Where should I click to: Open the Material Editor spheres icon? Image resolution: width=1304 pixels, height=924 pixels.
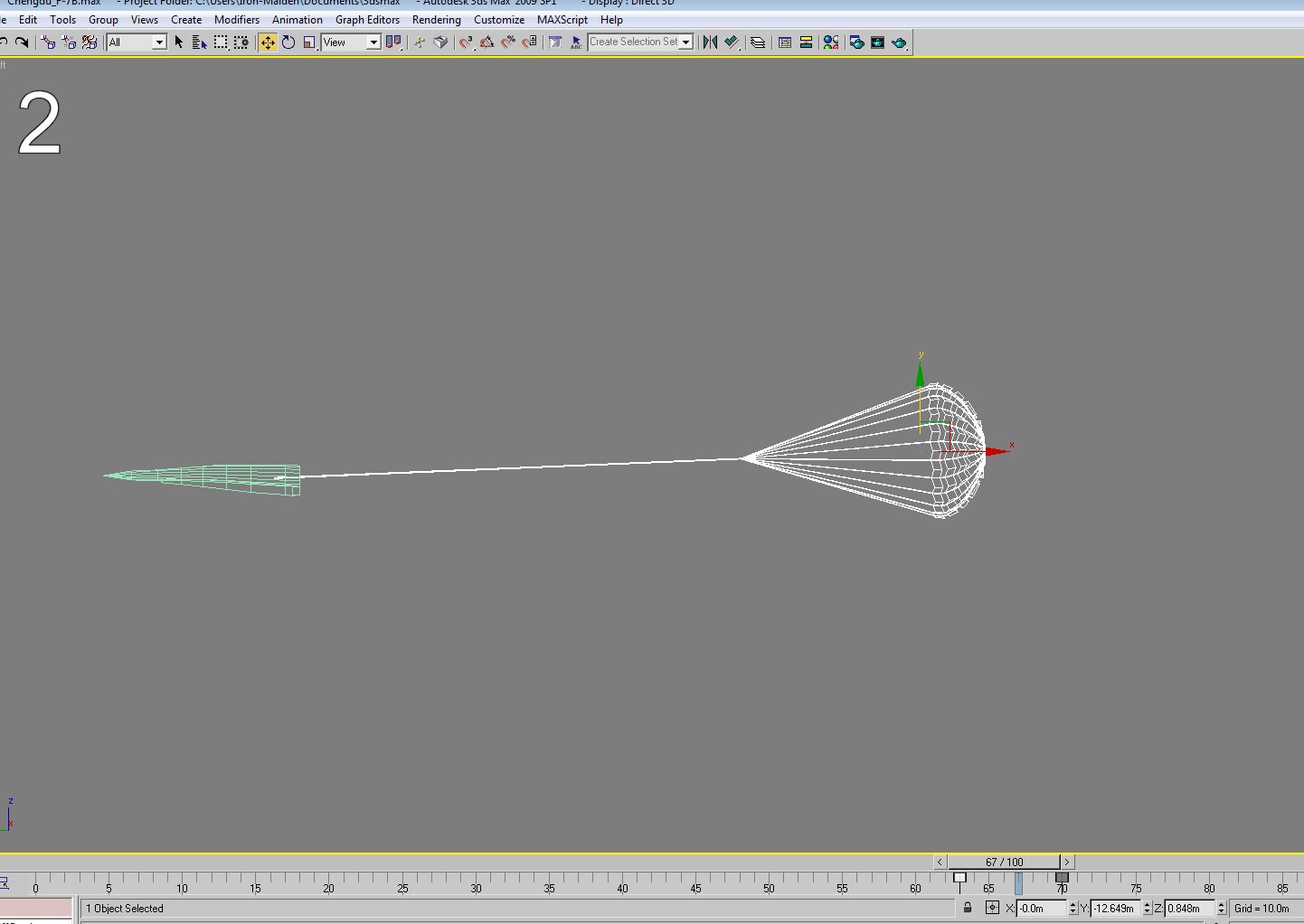point(831,42)
